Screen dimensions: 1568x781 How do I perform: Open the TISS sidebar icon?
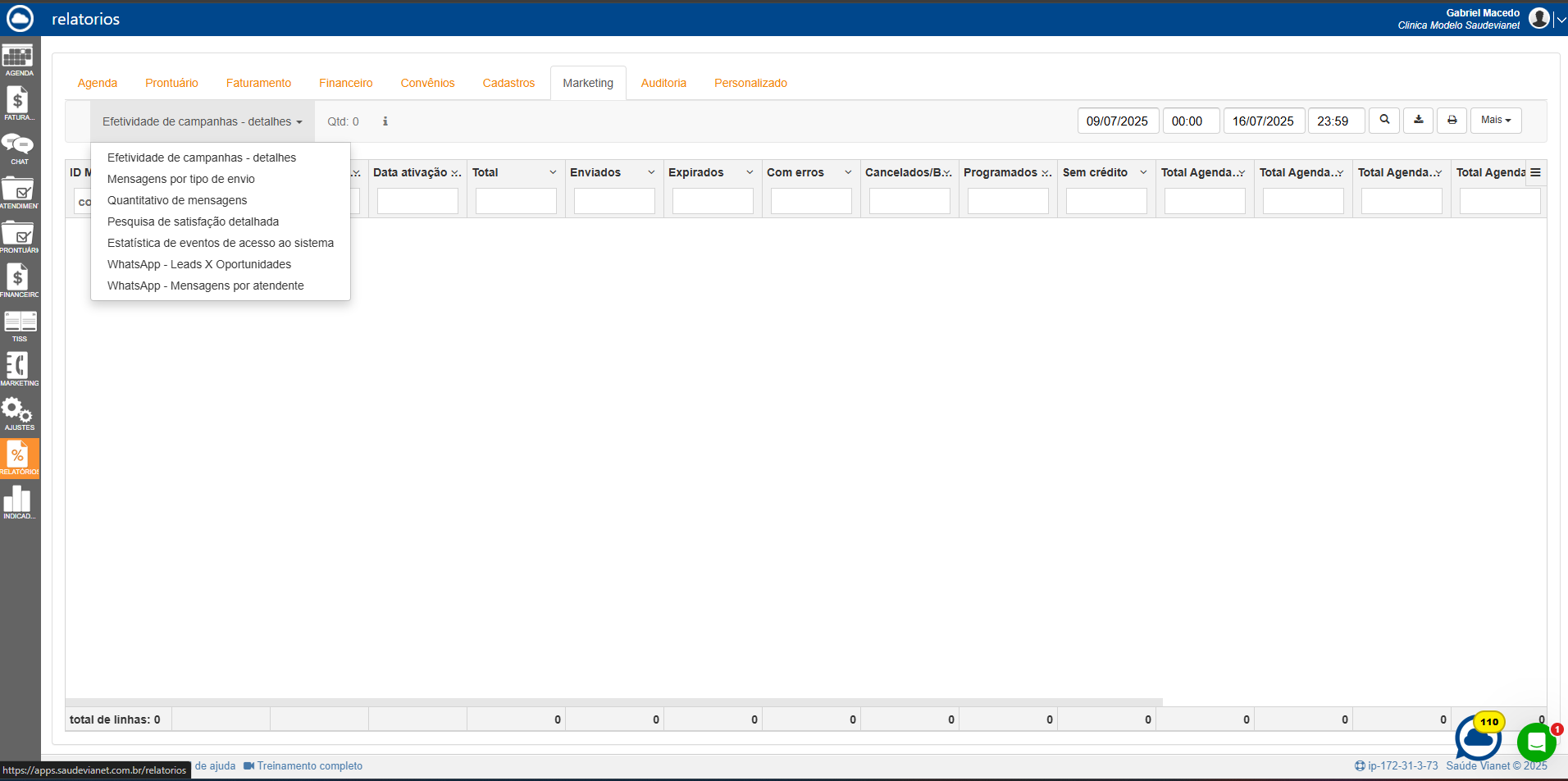[18, 327]
